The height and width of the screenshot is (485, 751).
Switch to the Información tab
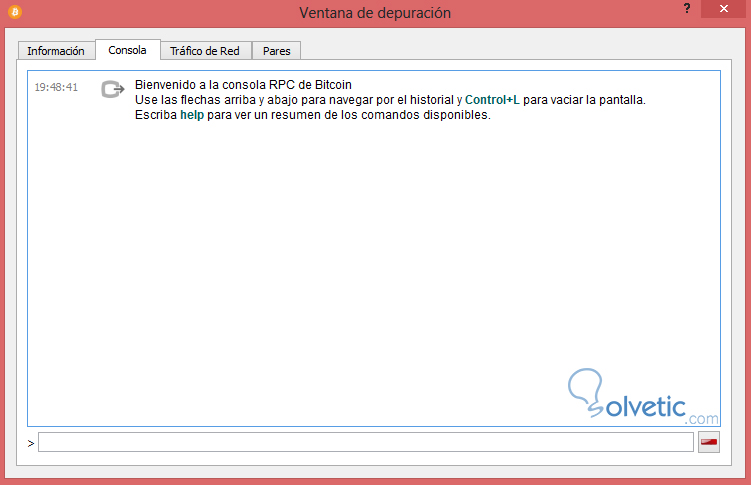pos(56,51)
